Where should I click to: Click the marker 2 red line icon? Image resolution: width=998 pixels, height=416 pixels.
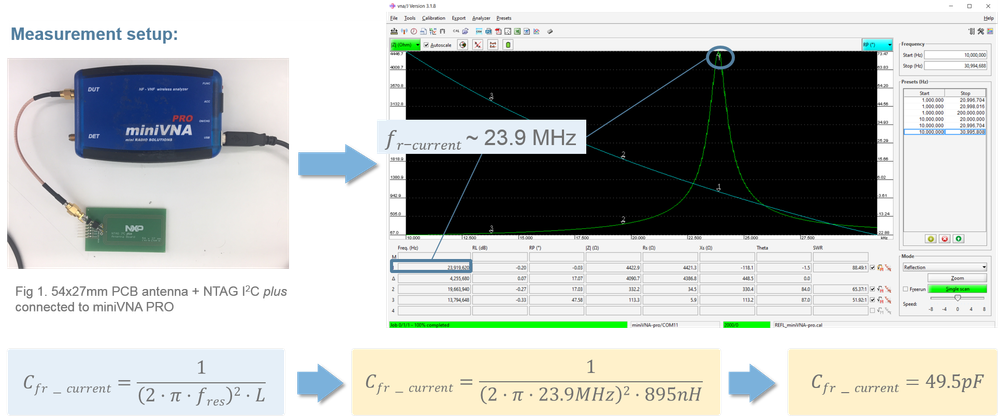[x=888, y=289]
